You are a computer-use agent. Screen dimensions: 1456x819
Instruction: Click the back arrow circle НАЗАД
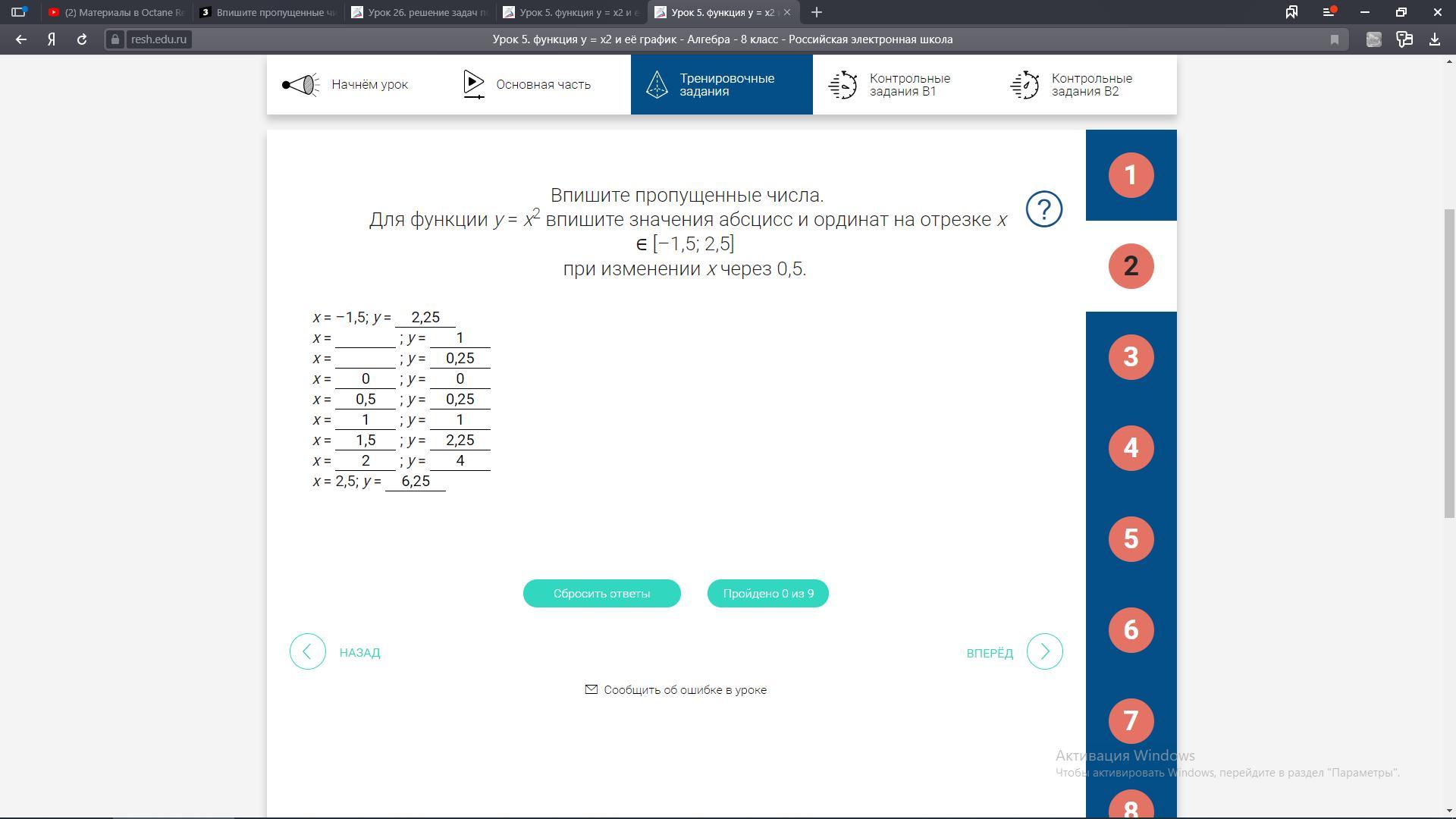point(308,651)
